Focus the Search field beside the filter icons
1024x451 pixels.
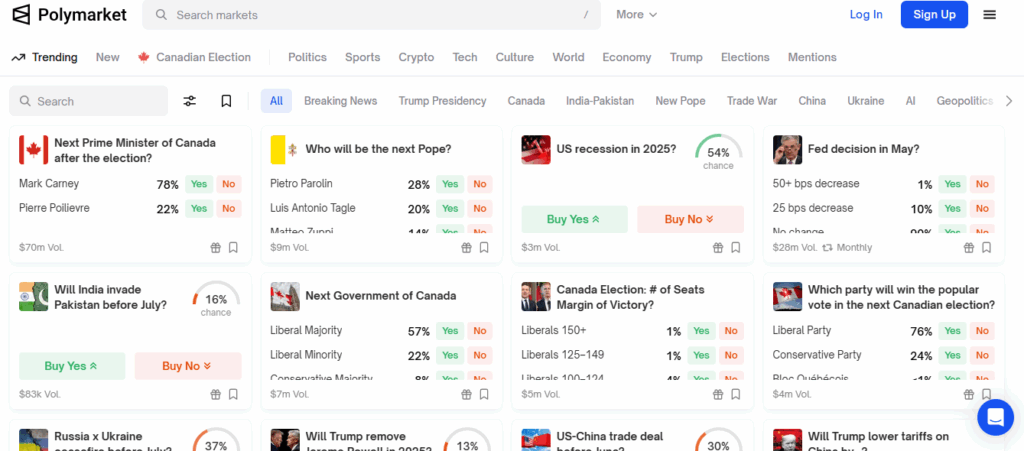coord(89,101)
